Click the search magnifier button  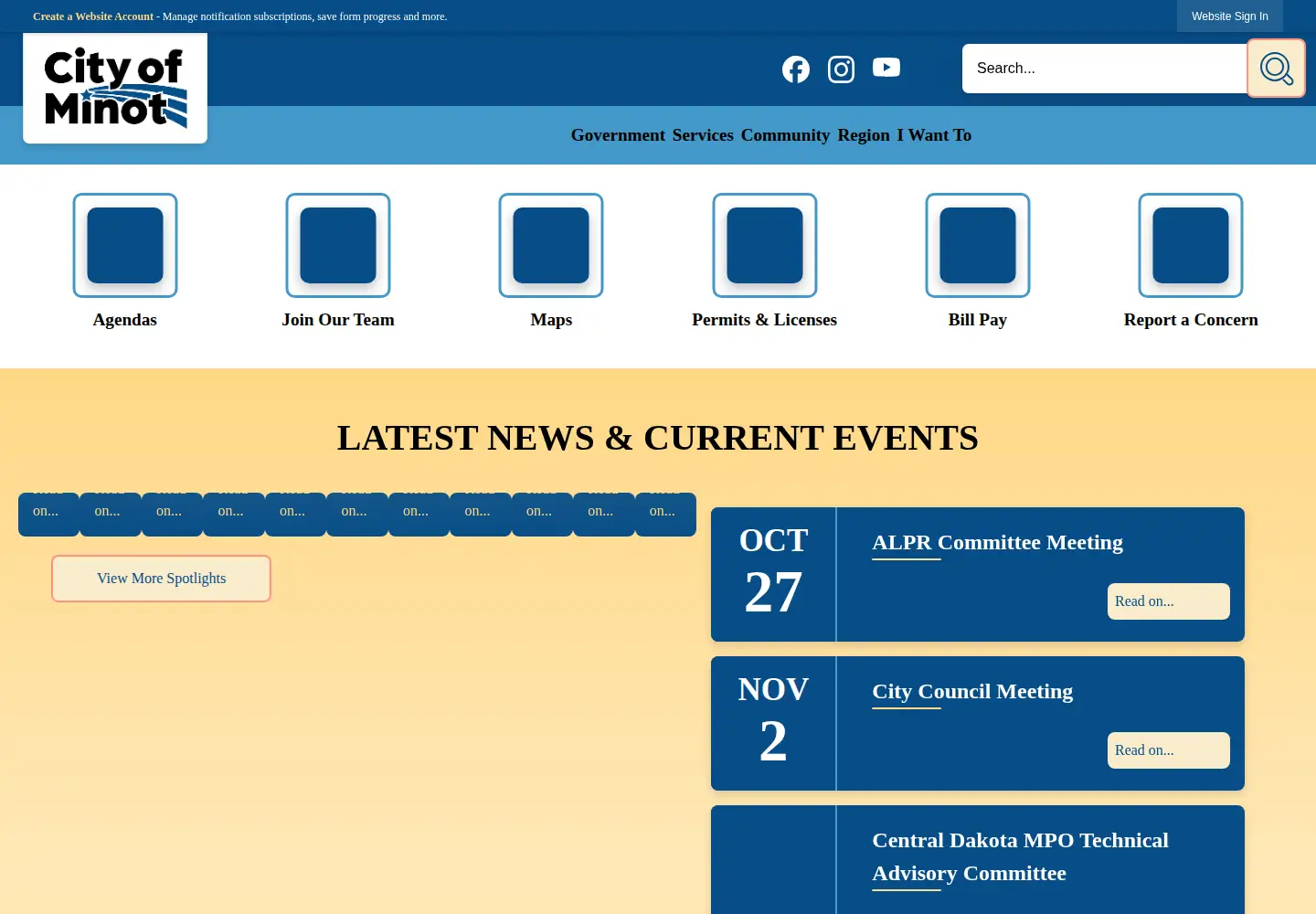coord(1276,68)
